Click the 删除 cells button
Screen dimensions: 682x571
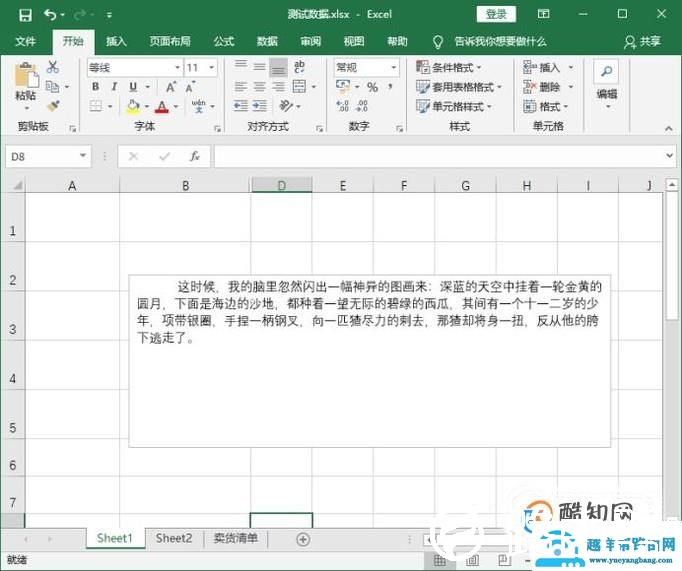tap(542, 87)
